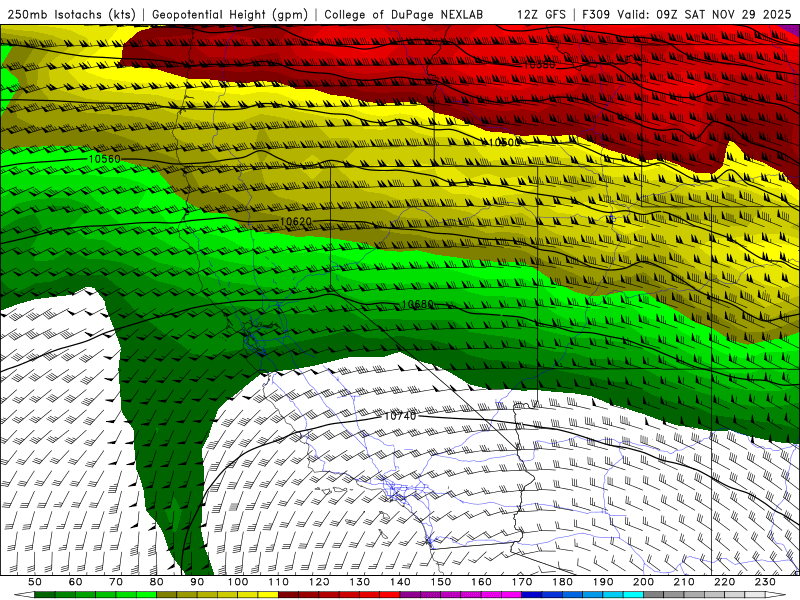Click the 110 knot colorbar label
Image resolution: width=800 pixels, height=600 pixels.
click(279, 582)
